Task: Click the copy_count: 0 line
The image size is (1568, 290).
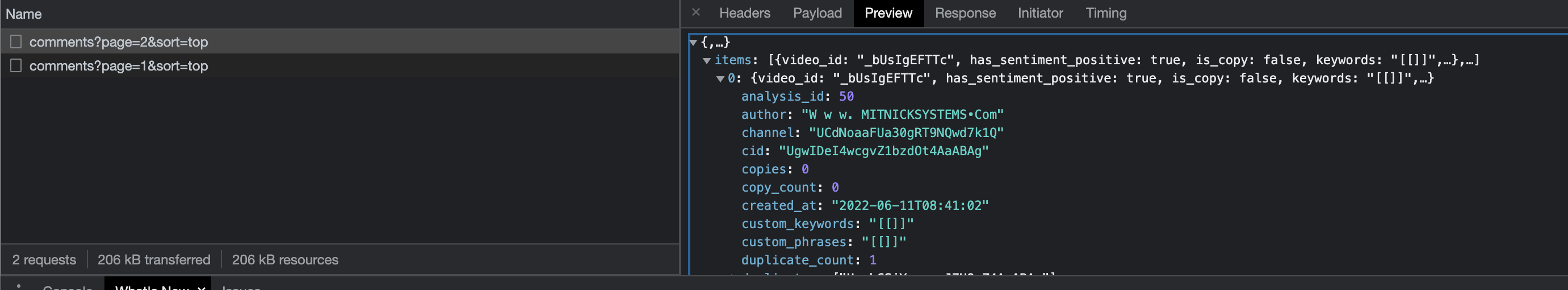Action: (x=790, y=187)
